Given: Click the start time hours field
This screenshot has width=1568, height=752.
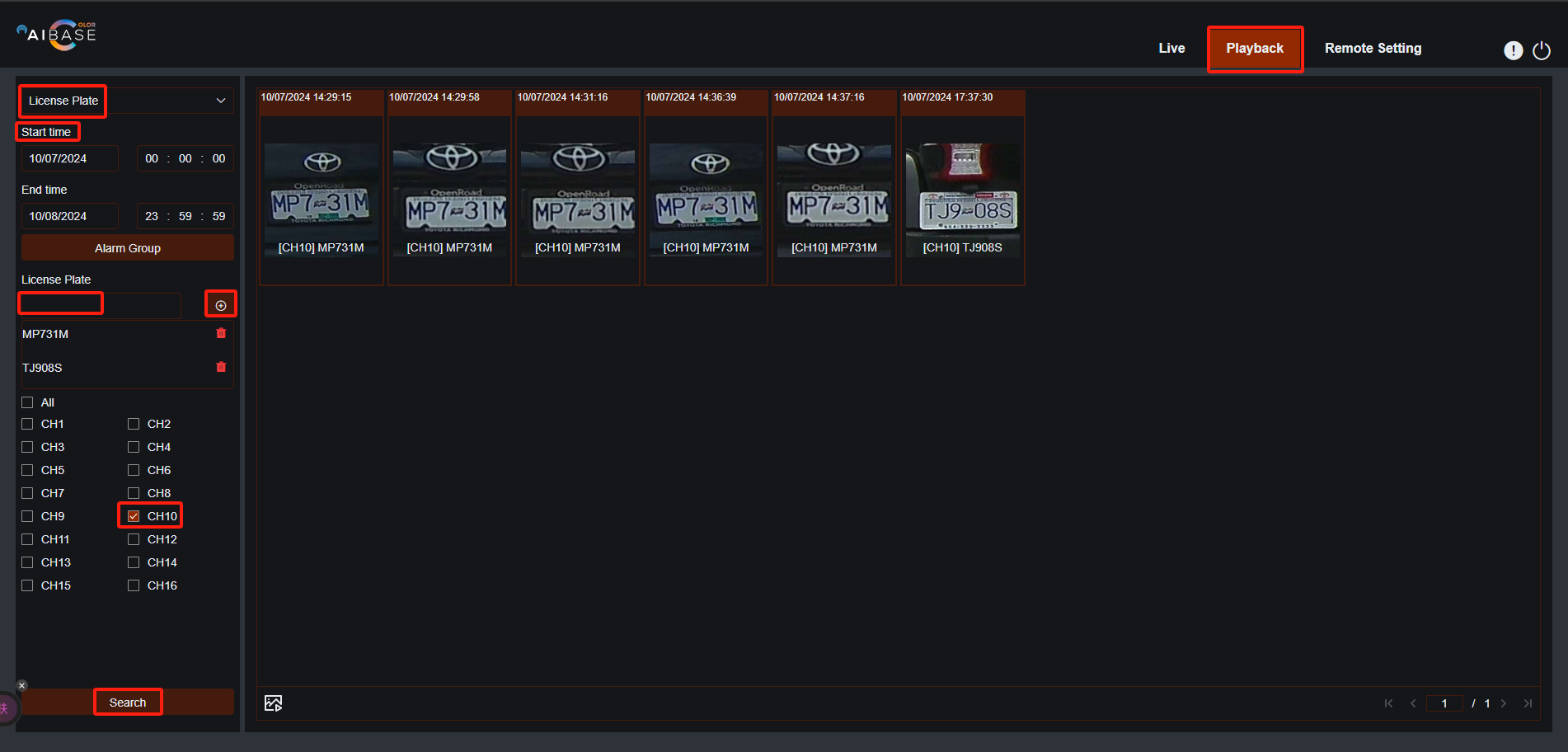Looking at the screenshot, I should pyautogui.click(x=152, y=158).
